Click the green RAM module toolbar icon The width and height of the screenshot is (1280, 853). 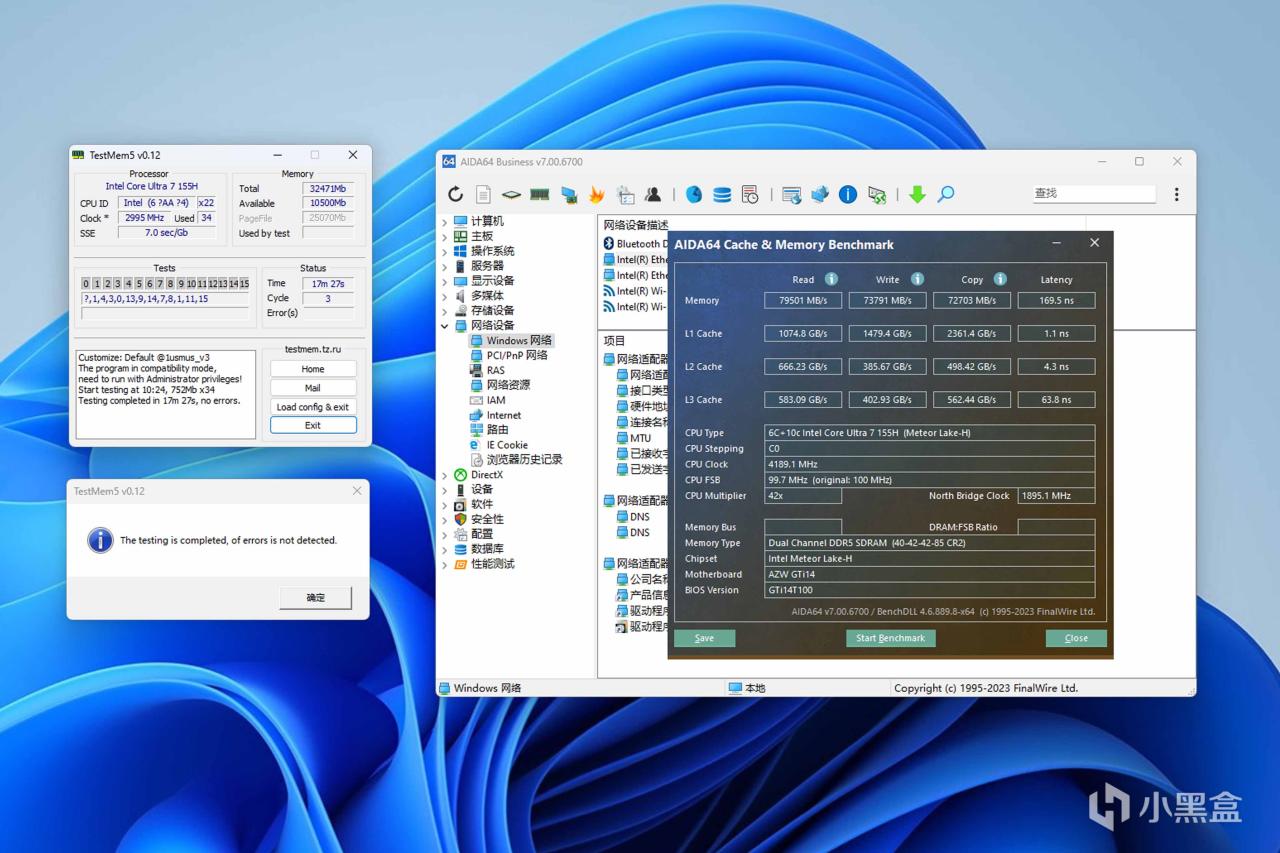coord(540,195)
